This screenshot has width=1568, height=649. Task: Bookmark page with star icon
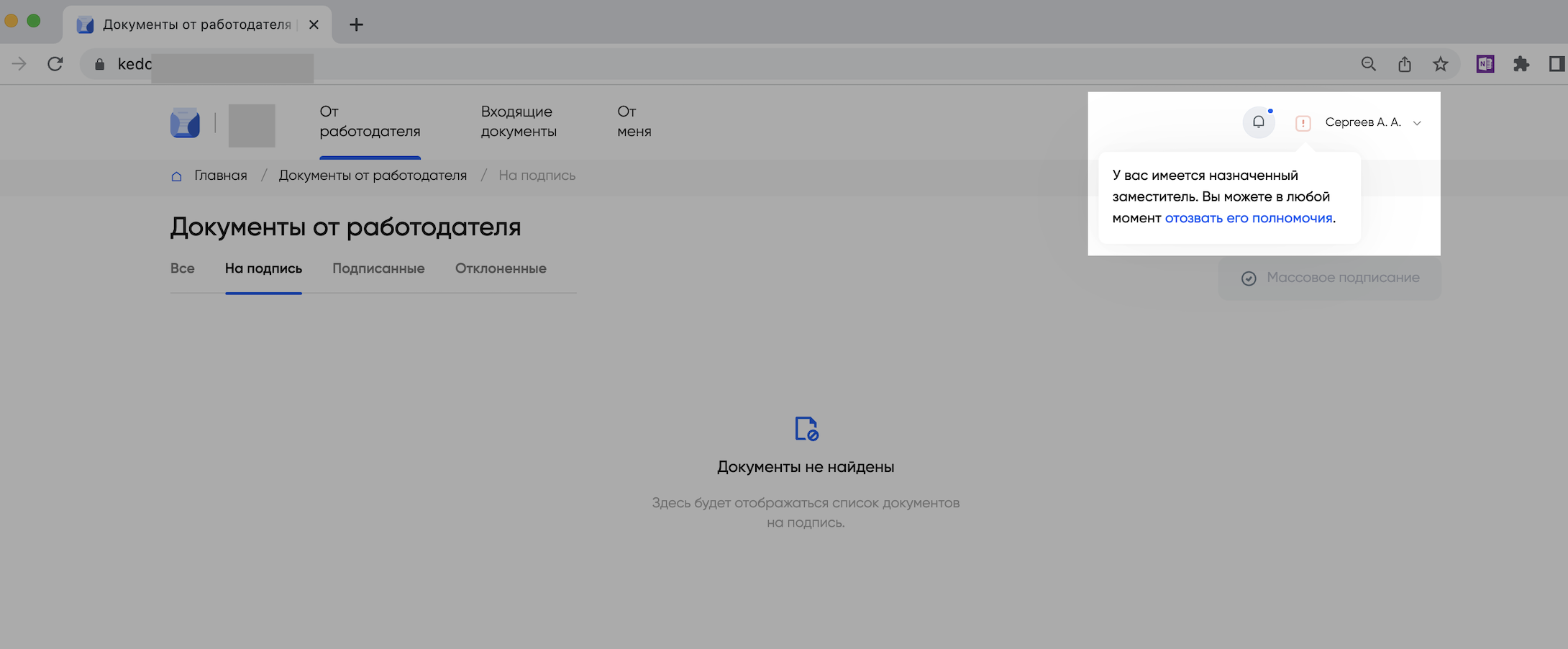[1440, 64]
